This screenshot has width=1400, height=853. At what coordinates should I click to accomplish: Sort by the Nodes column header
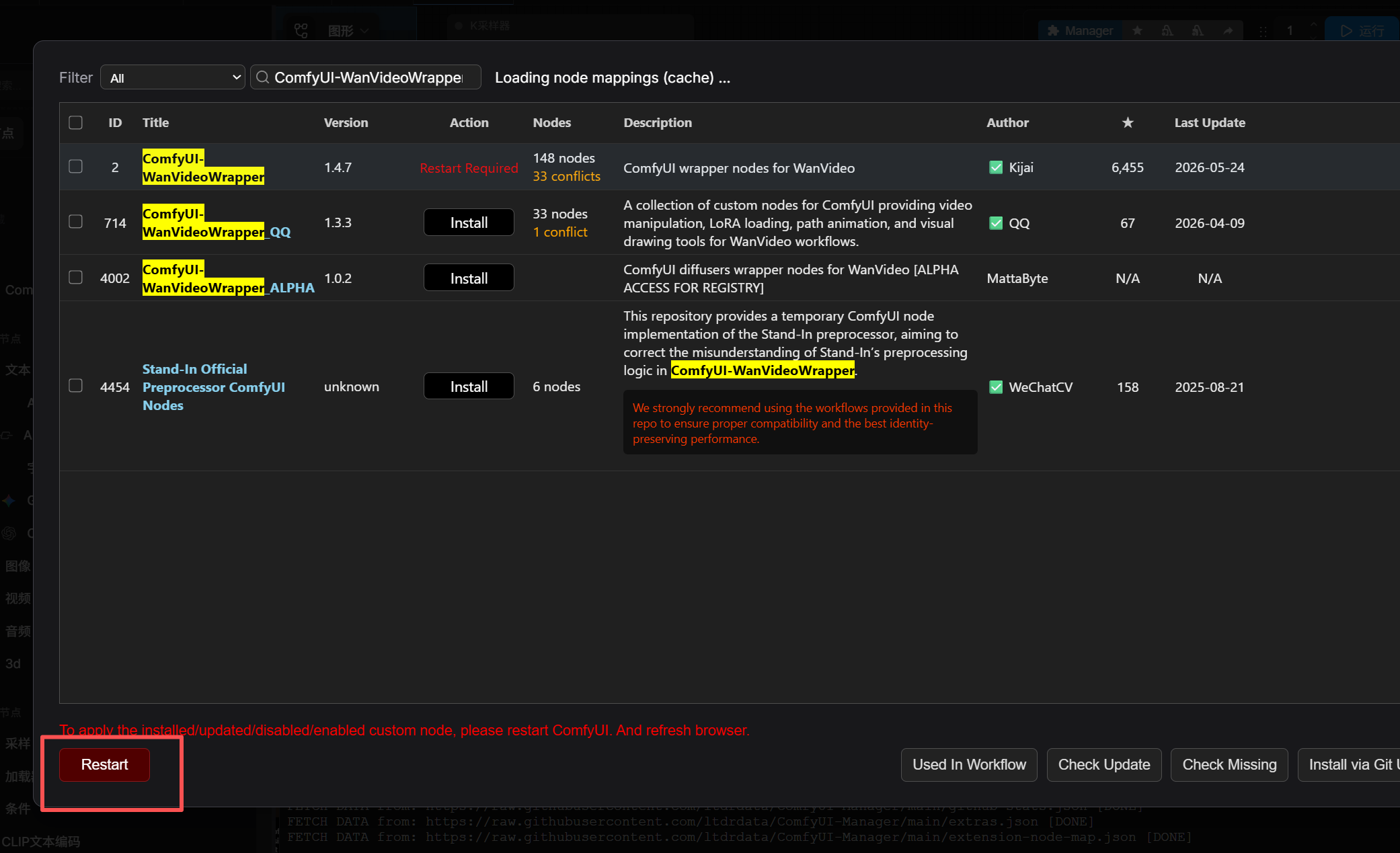coord(551,122)
